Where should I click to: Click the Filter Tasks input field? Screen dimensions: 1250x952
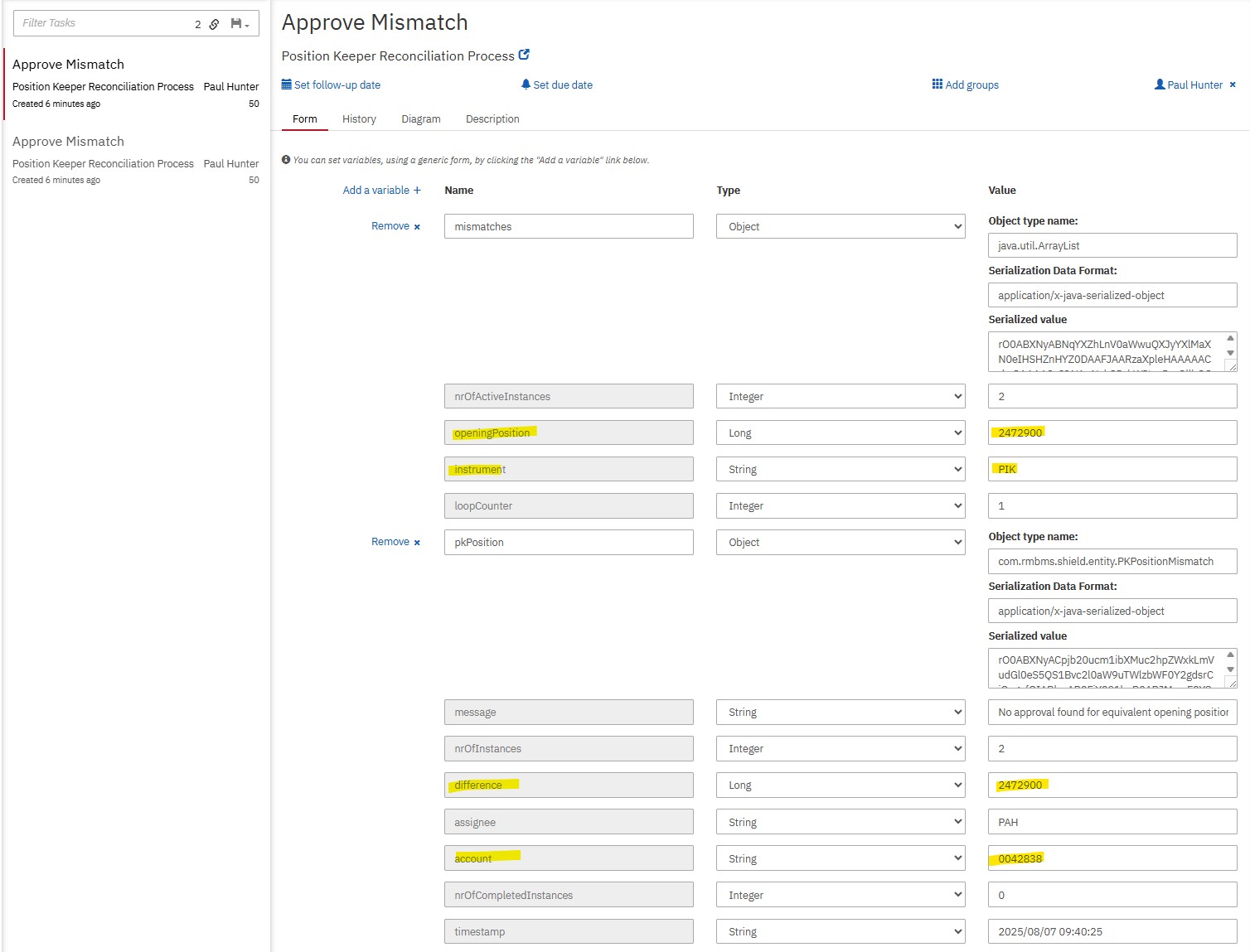[x=104, y=23]
